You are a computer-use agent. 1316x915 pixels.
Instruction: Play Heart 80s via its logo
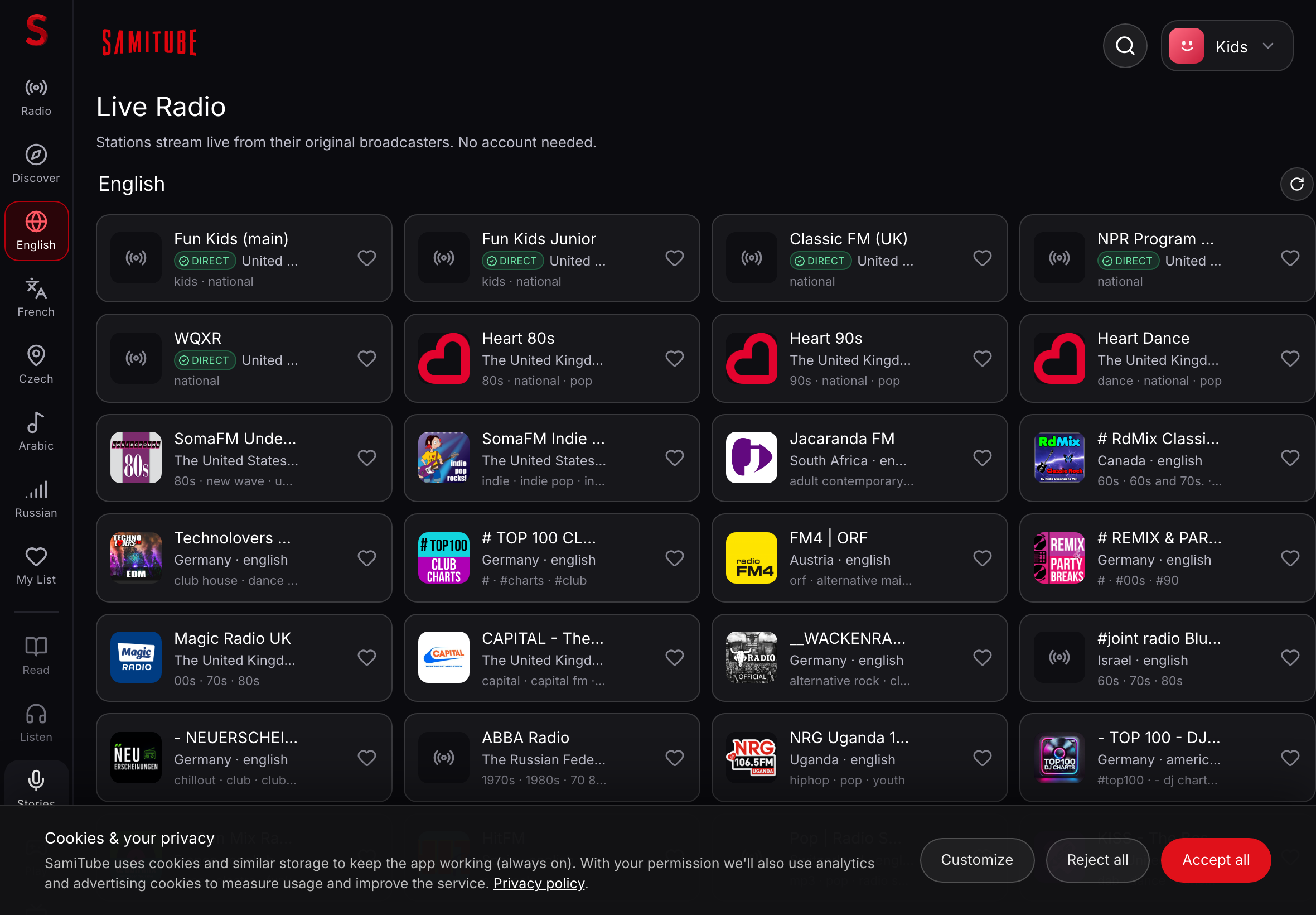[443, 358]
